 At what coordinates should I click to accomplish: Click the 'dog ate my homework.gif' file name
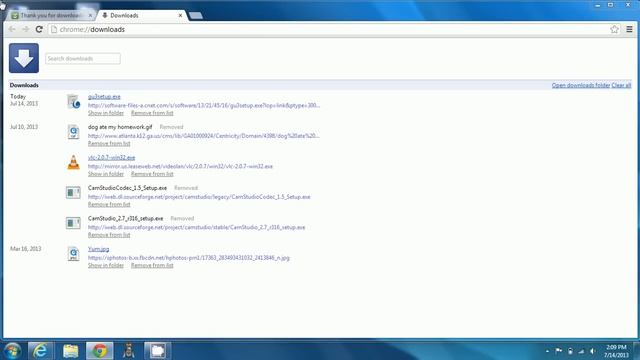pyautogui.click(x=120, y=127)
